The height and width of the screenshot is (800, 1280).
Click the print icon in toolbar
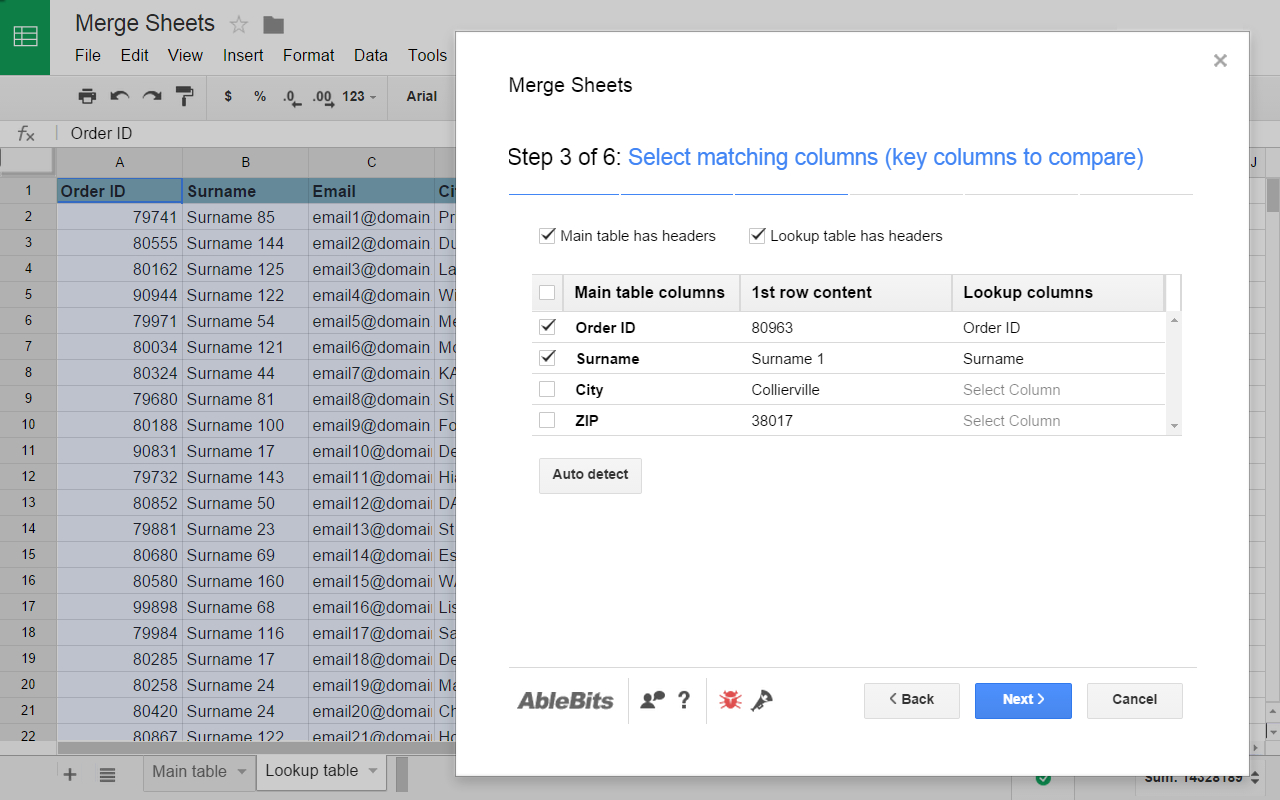tap(88, 96)
